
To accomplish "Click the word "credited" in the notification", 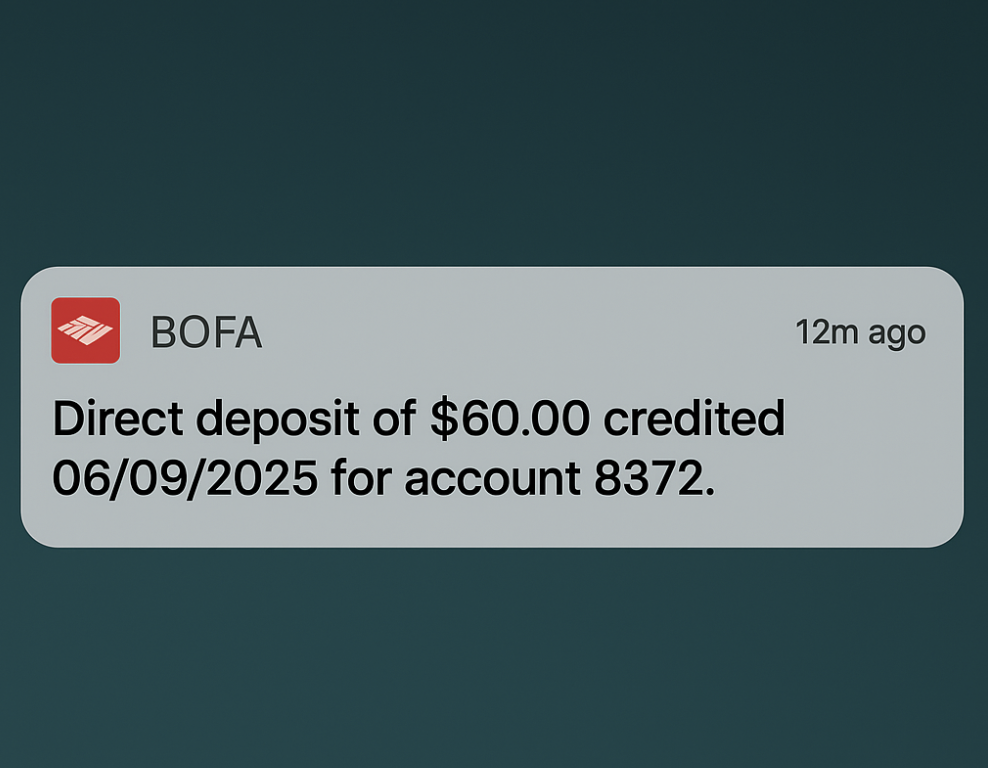I will point(694,420).
